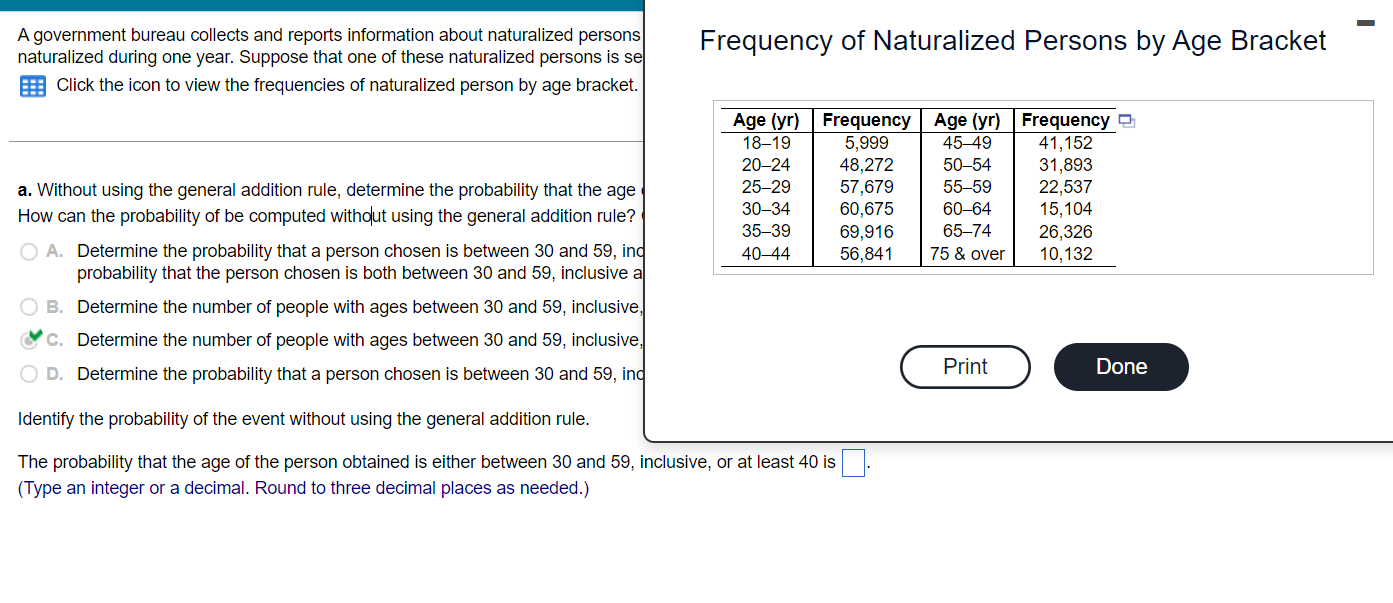The height and width of the screenshot is (603, 1393).
Task: Click the 'Type an integer or a decimal' hint
Action: click(x=304, y=489)
